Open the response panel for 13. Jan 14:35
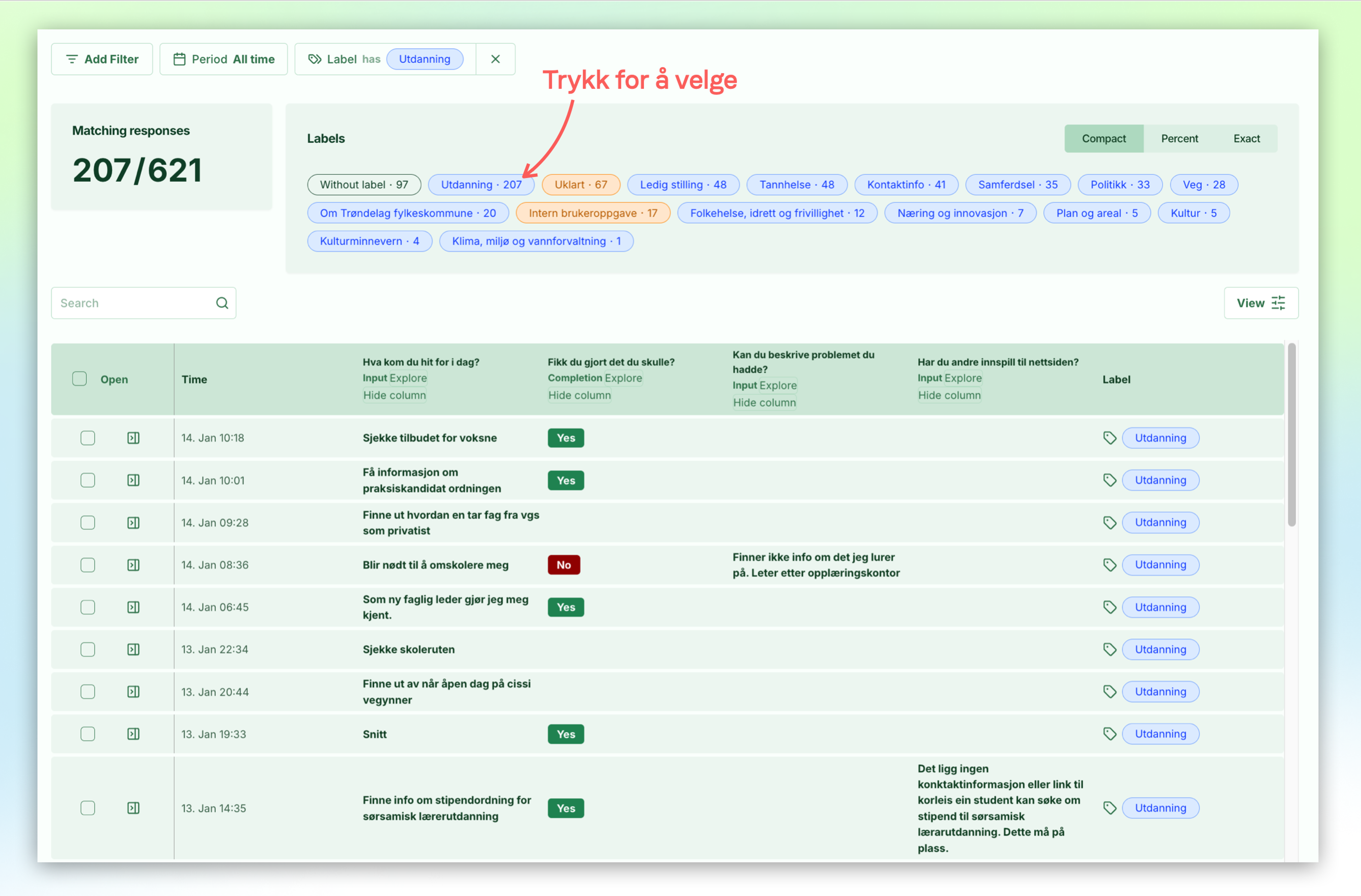Image resolution: width=1361 pixels, height=896 pixels. pyautogui.click(x=133, y=808)
